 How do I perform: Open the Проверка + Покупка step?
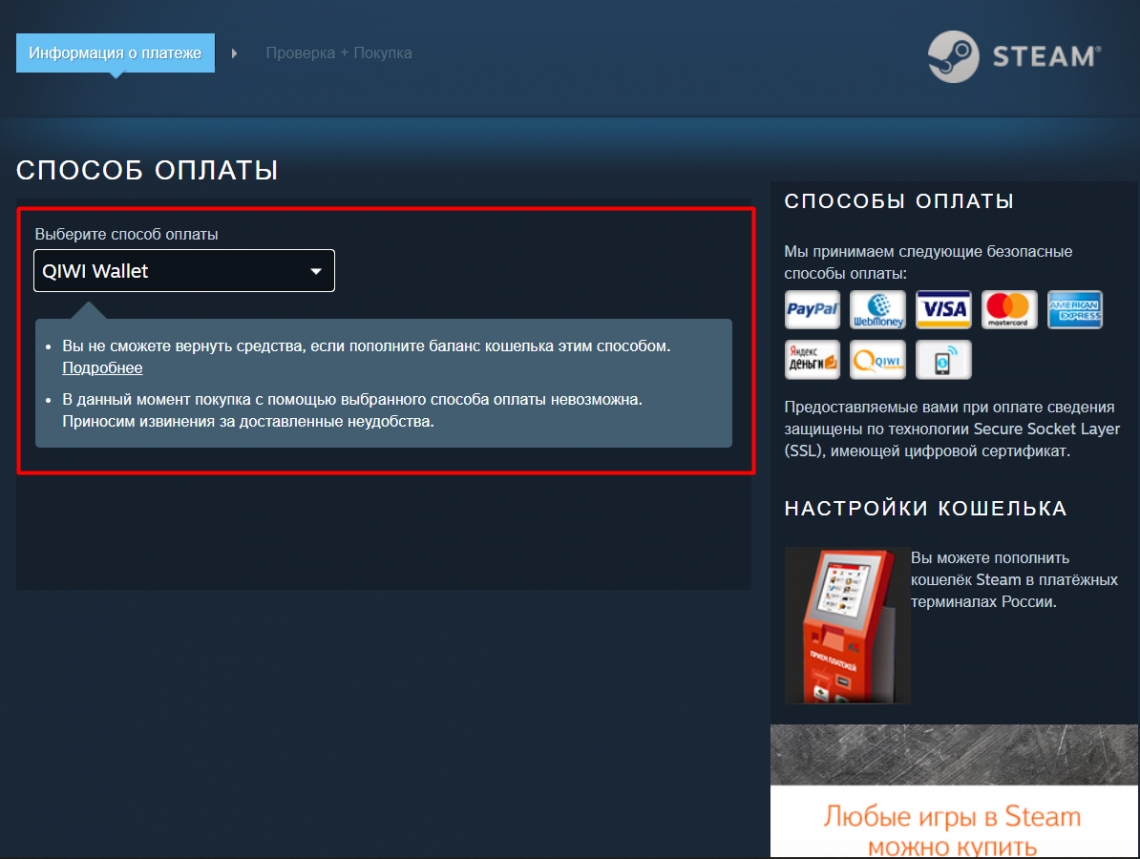click(x=339, y=53)
